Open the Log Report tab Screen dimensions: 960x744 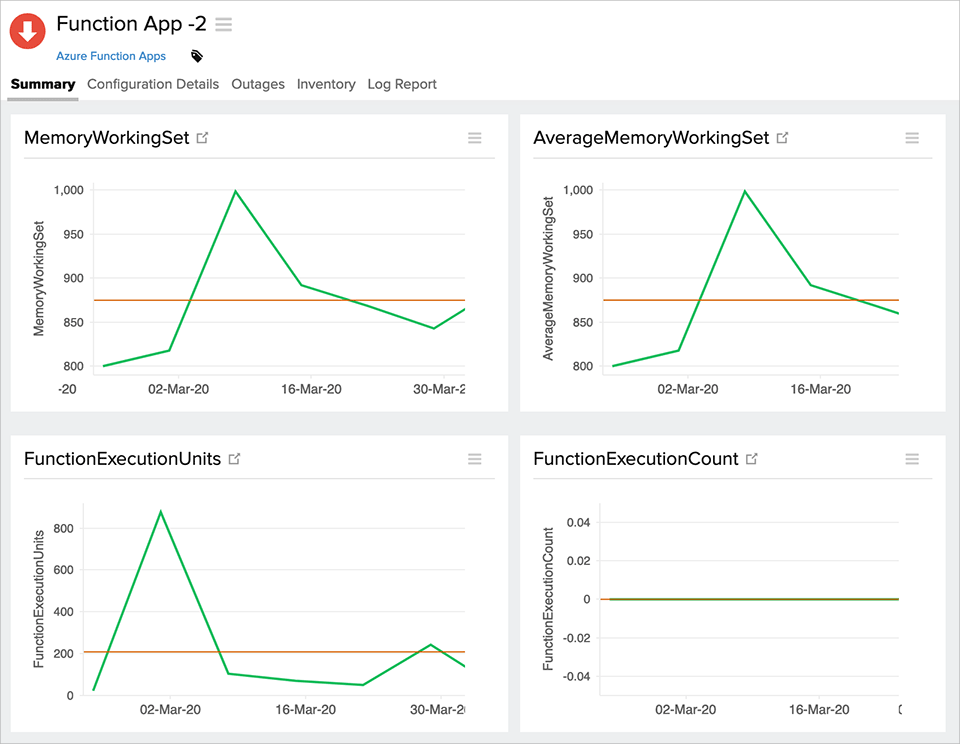(x=402, y=84)
